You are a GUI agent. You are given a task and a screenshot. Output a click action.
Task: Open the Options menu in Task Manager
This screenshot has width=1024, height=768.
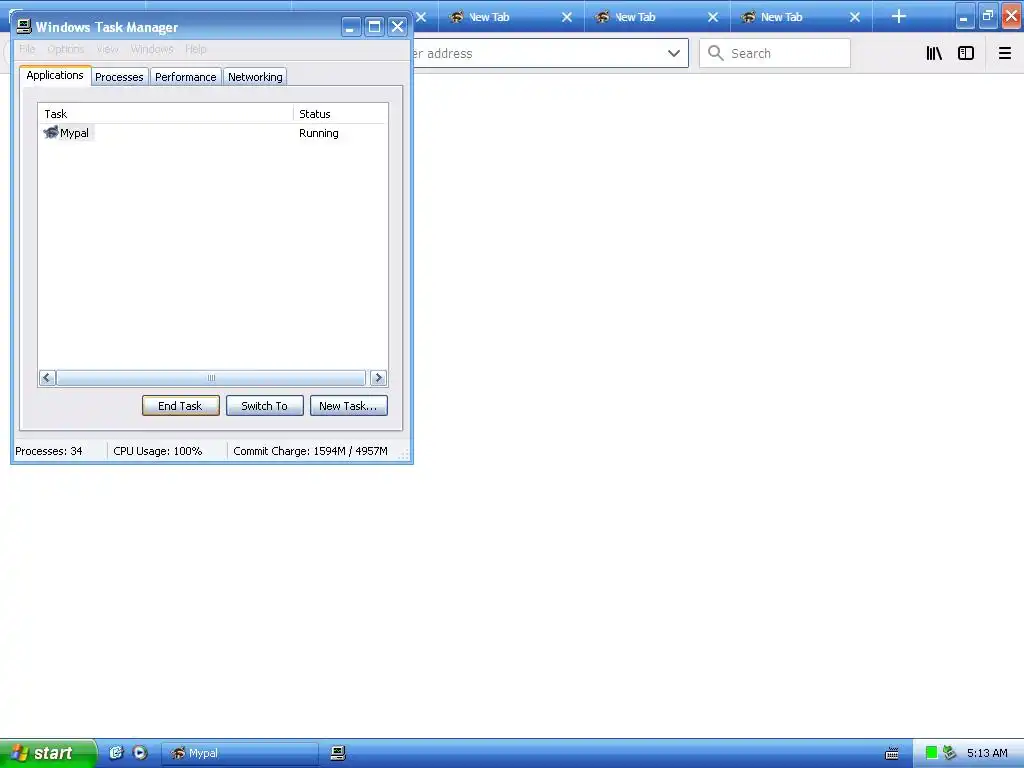pos(65,49)
